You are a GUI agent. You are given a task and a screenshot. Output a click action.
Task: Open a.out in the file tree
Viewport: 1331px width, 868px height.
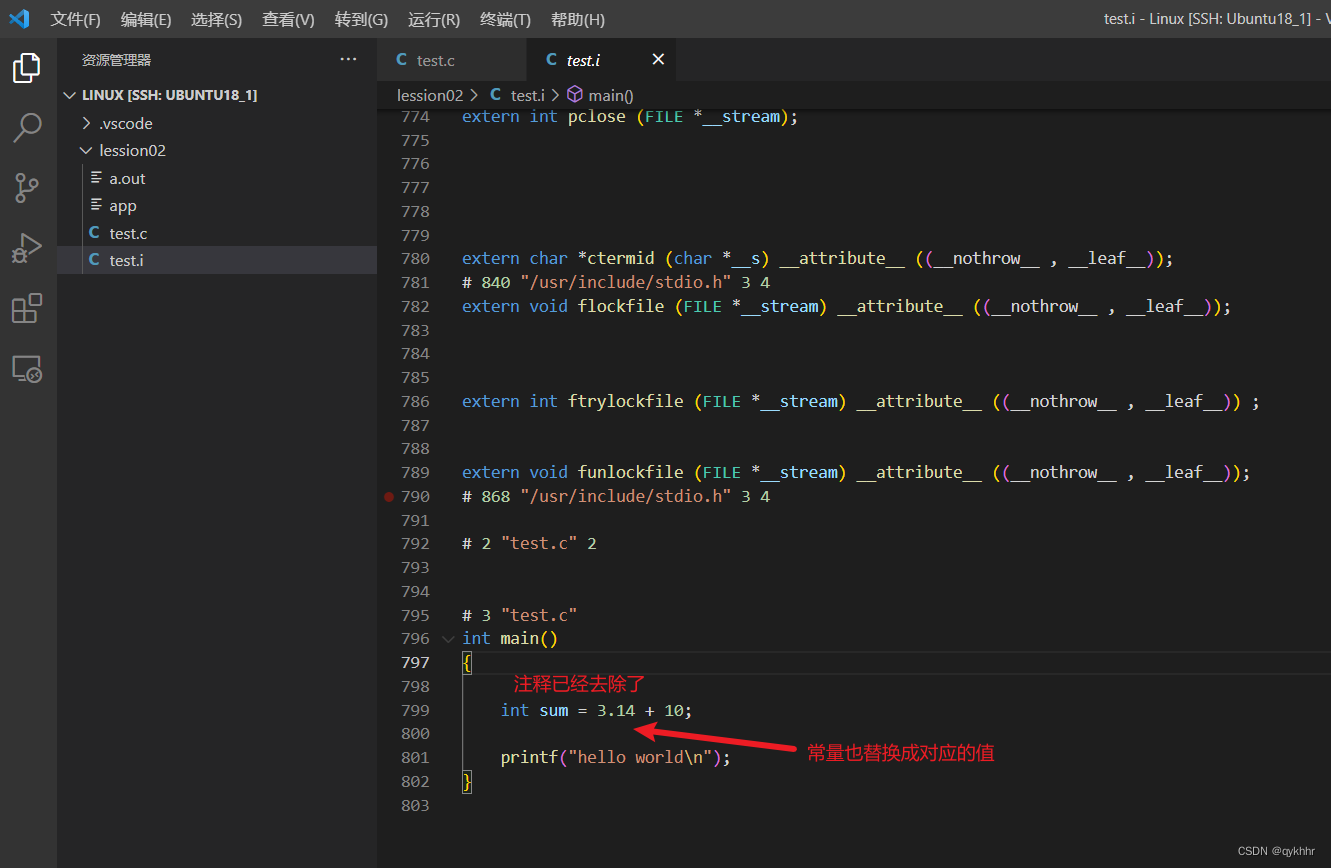click(x=217, y=178)
